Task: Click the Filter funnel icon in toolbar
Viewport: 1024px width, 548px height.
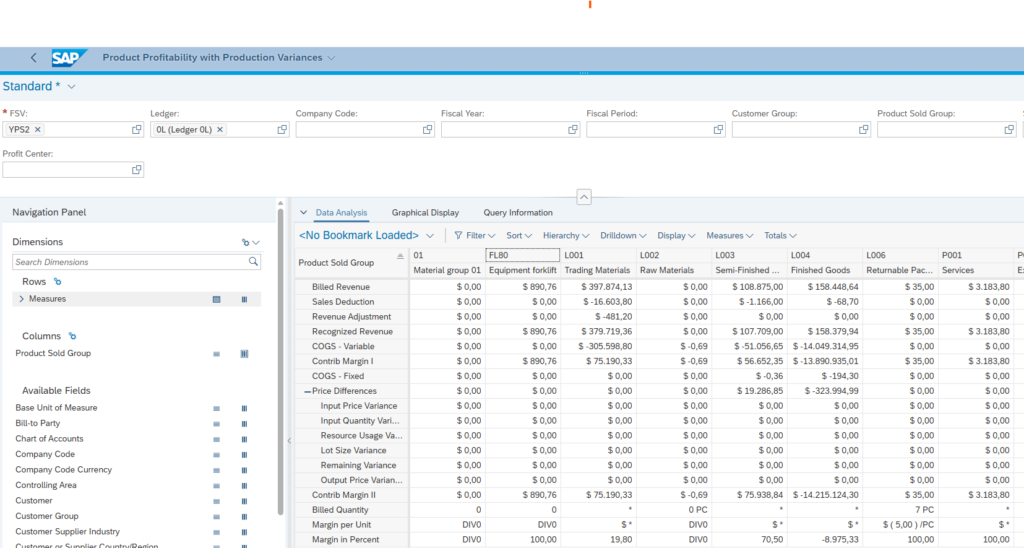Action: (x=458, y=235)
